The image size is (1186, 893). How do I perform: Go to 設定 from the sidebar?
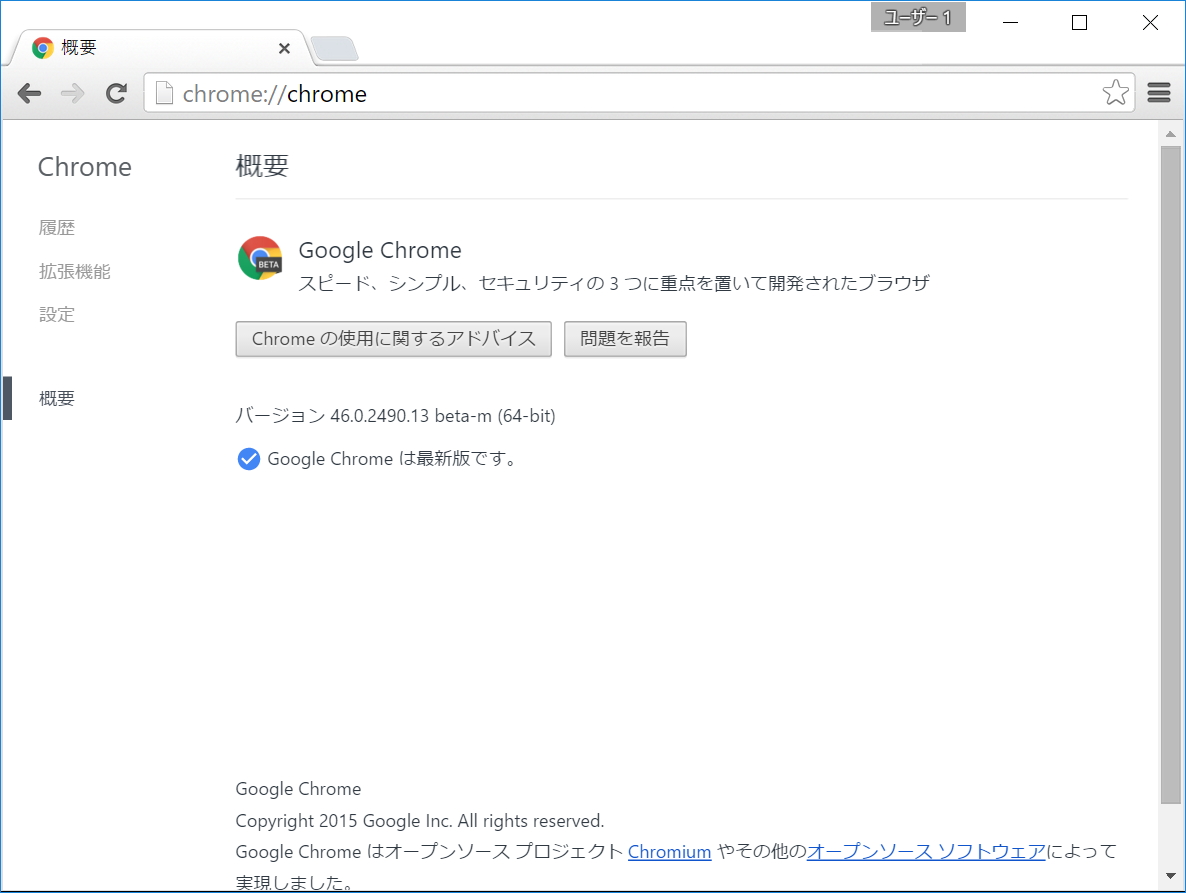coord(57,314)
